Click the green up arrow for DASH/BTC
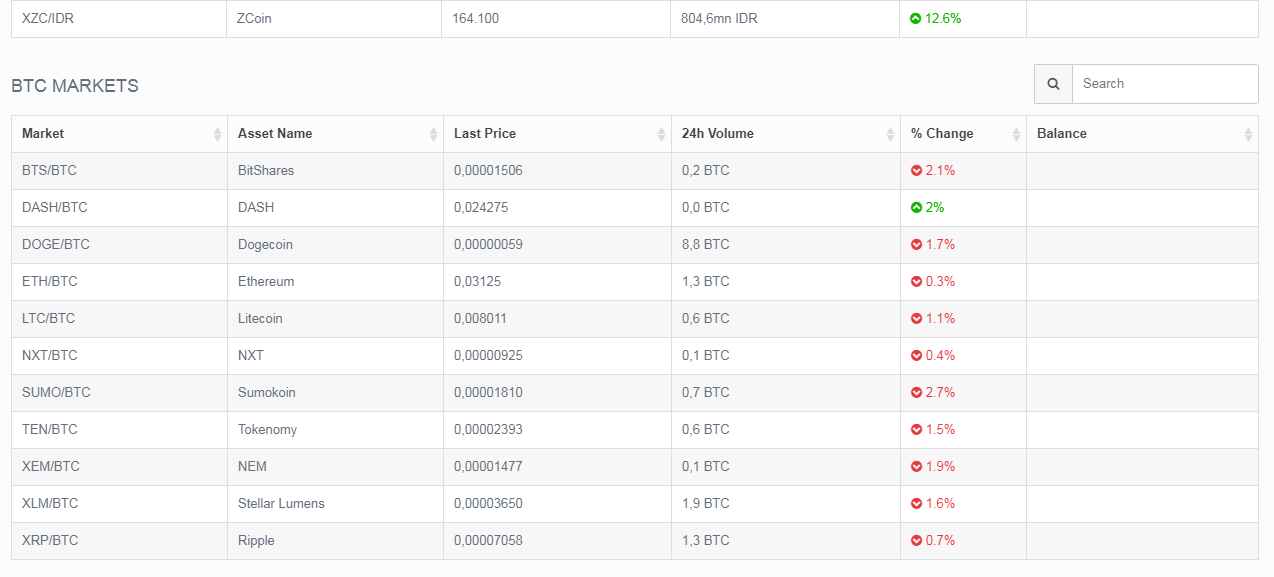The height and width of the screenshot is (577, 1274). pos(916,208)
